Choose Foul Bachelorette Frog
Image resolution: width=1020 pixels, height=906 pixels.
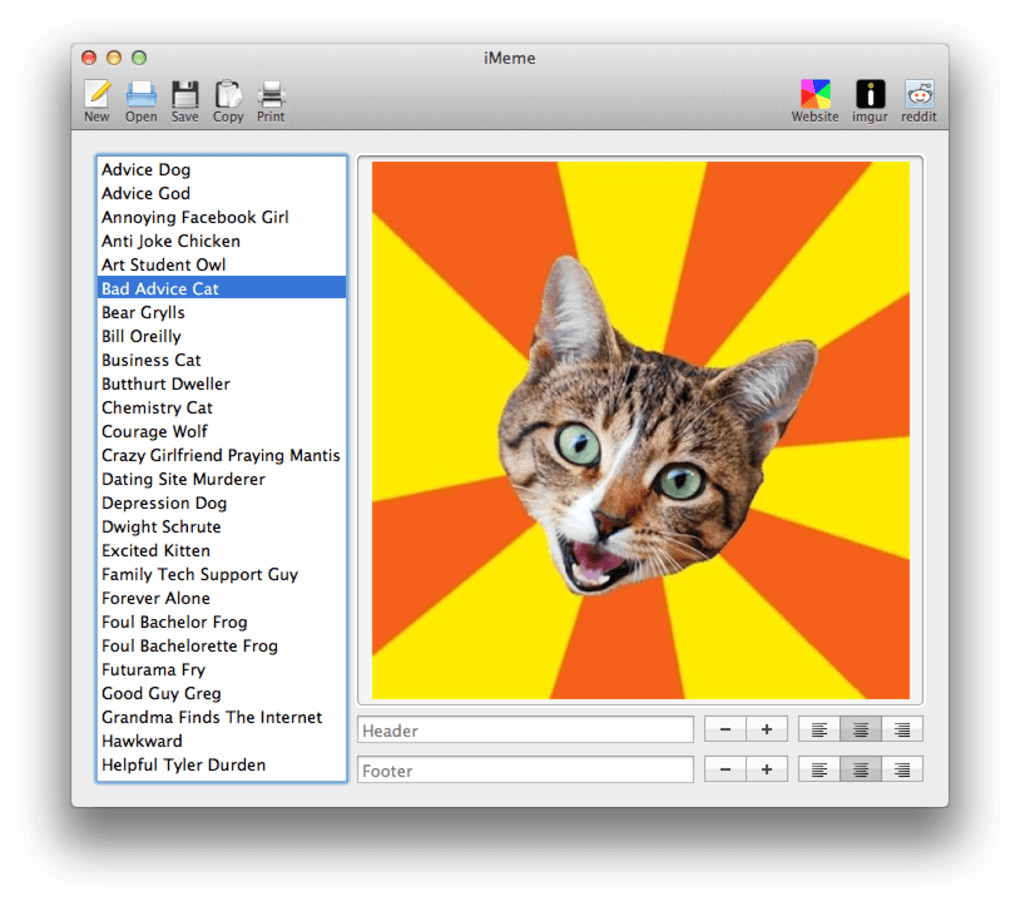pyautogui.click(x=222, y=646)
